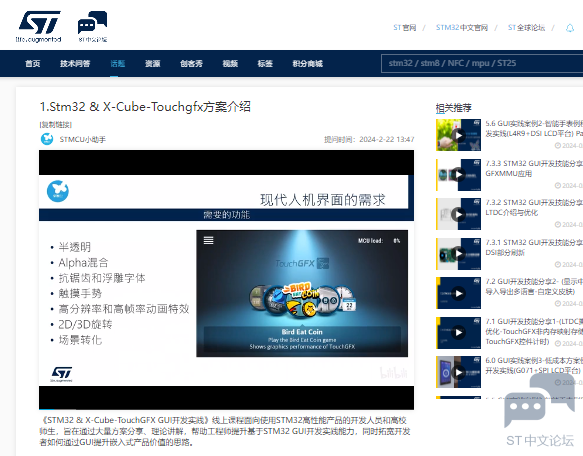Viewport: 583px width, 456px height.
Task: Open the 7.3.2 STM32 GUI开发技能分享 title
Action: pos(534,208)
